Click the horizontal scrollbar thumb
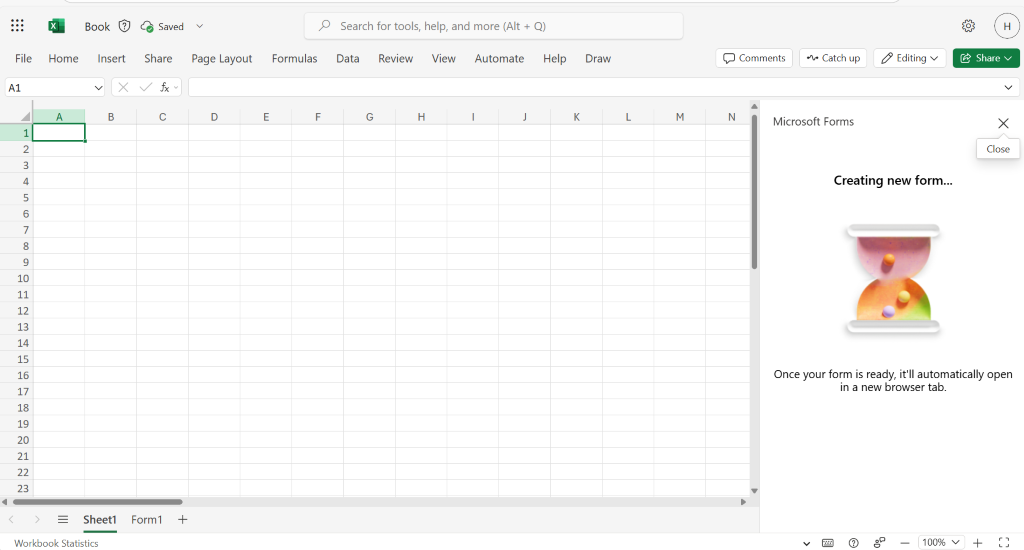This screenshot has width=1024, height=550. tap(98, 502)
